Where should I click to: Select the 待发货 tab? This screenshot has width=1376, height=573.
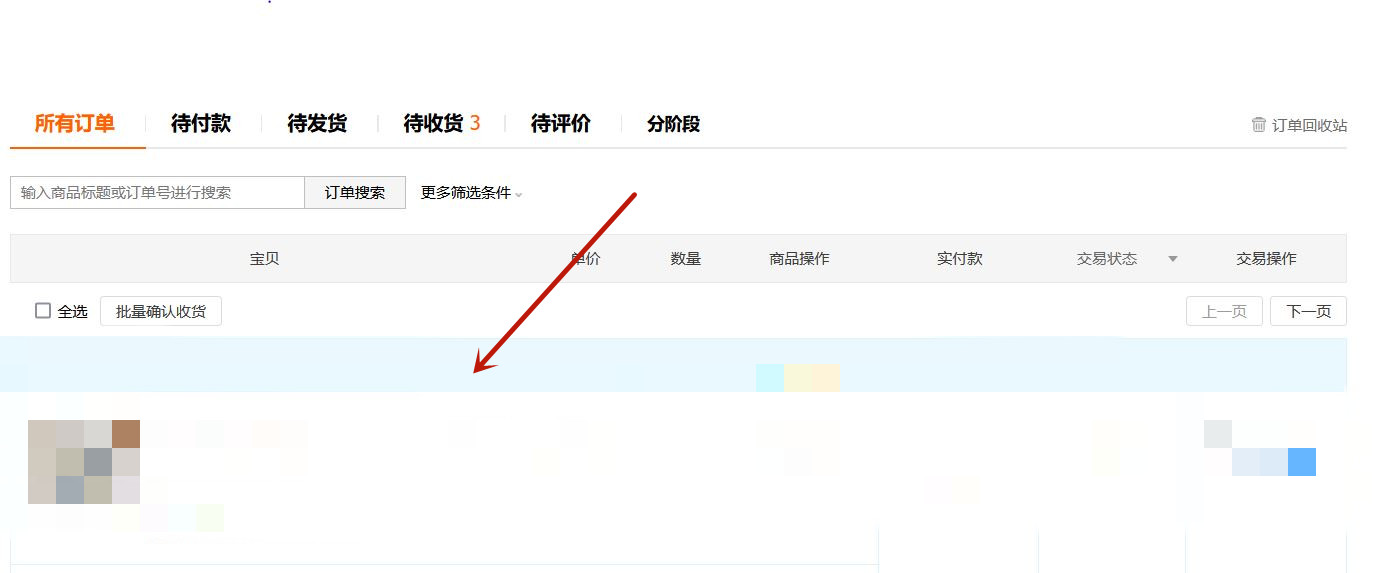tap(317, 124)
